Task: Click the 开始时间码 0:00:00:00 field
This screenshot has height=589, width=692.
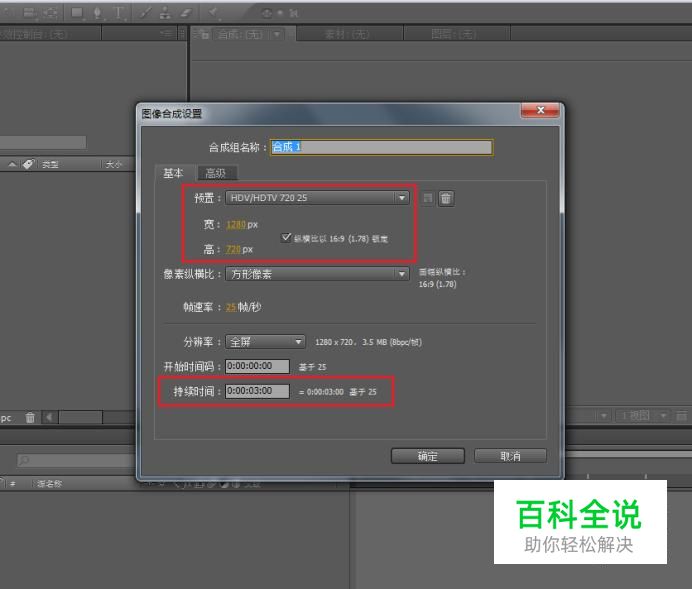Action: tap(257, 366)
